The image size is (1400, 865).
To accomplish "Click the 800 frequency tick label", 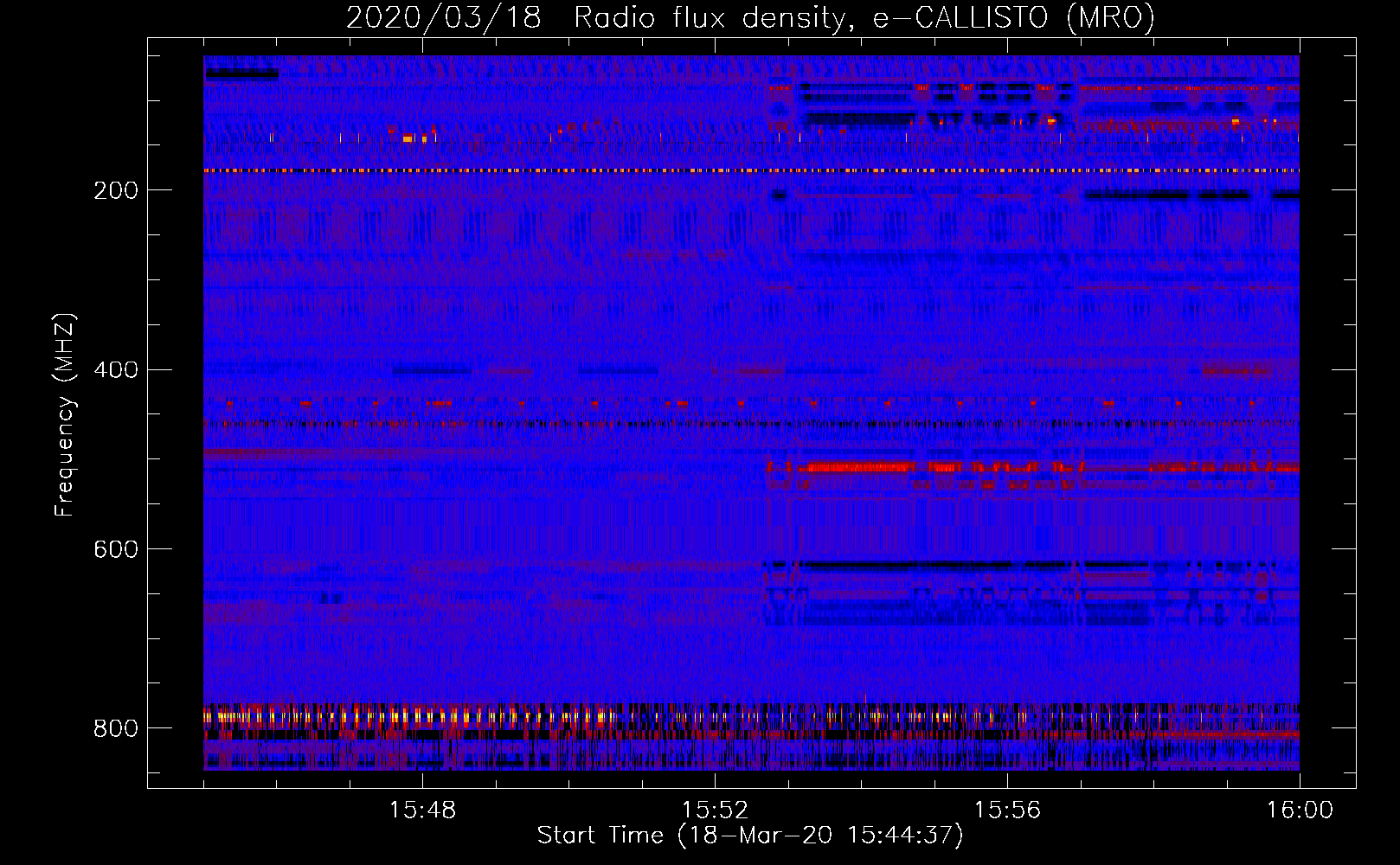I will (116, 728).
